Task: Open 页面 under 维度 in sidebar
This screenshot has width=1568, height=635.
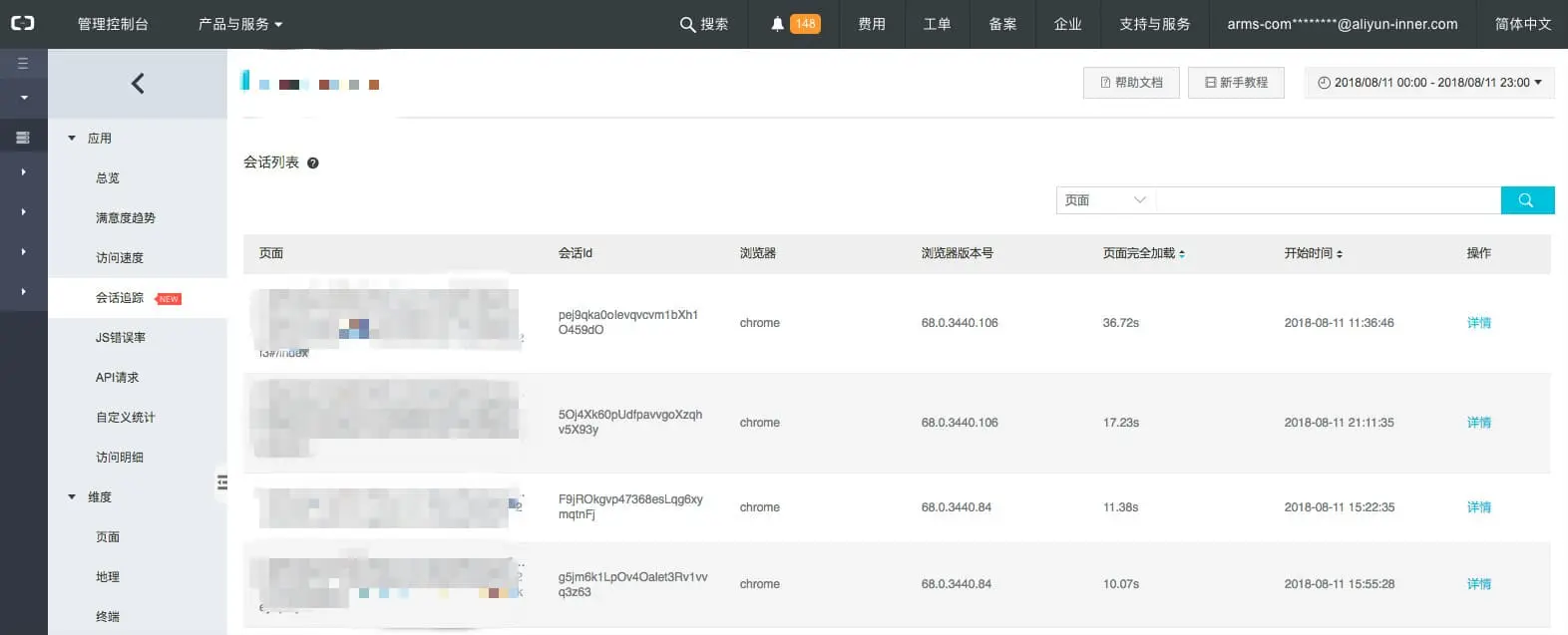Action: point(108,537)
